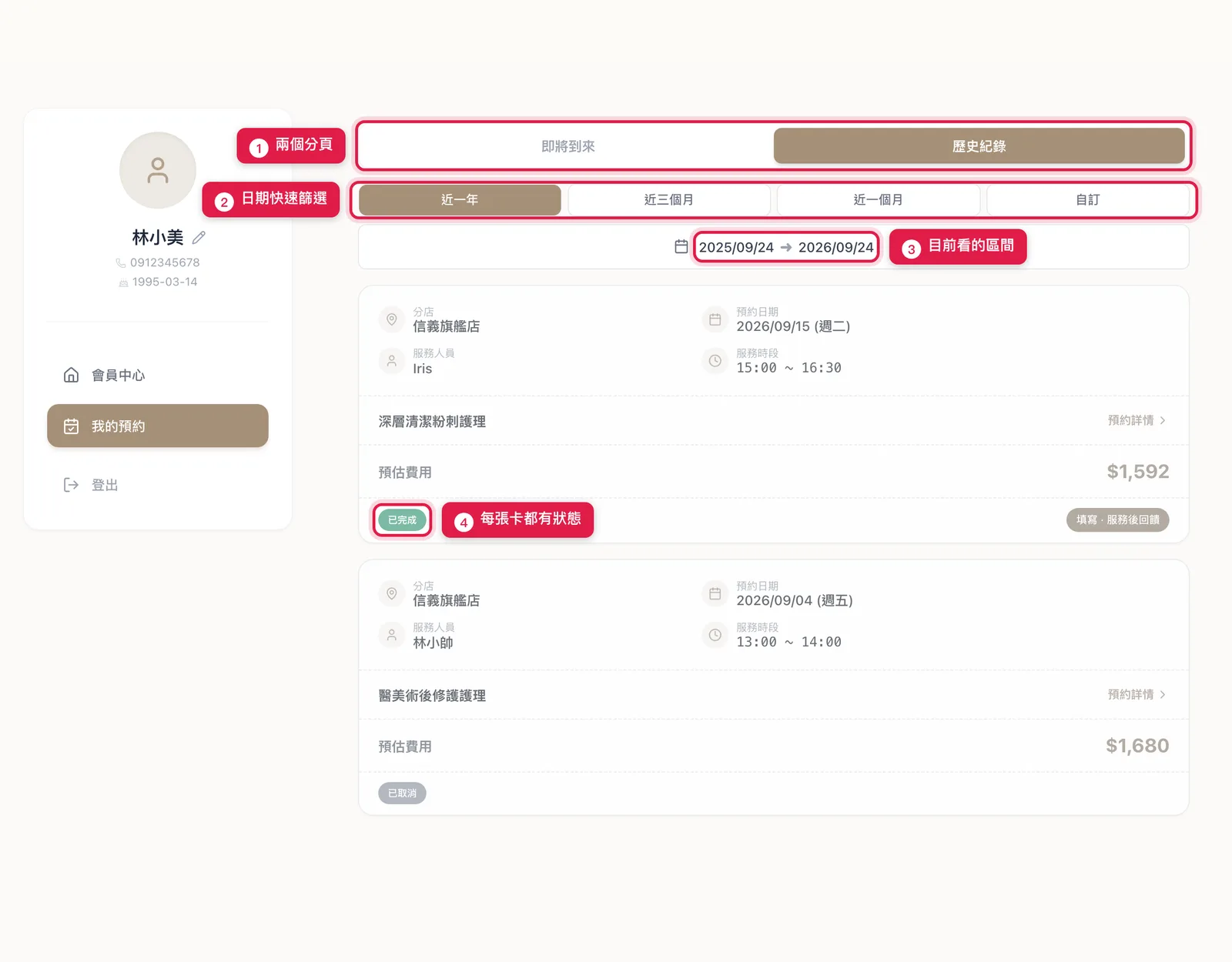Open 會員中心 in the sidebar
The image size is (1232, 962).
158,375
